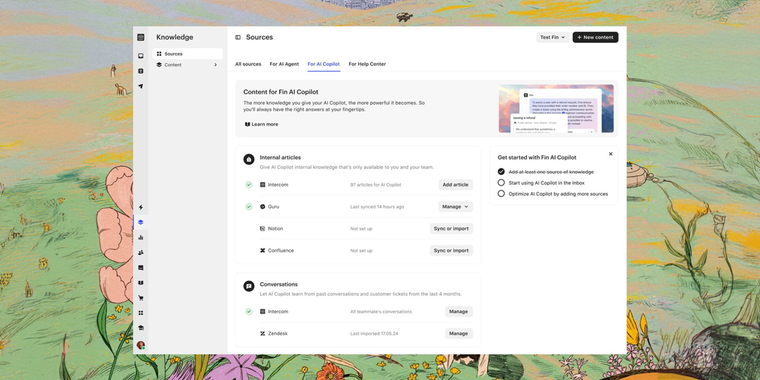Click 'Last synced 14 hours ago' text

377,206
